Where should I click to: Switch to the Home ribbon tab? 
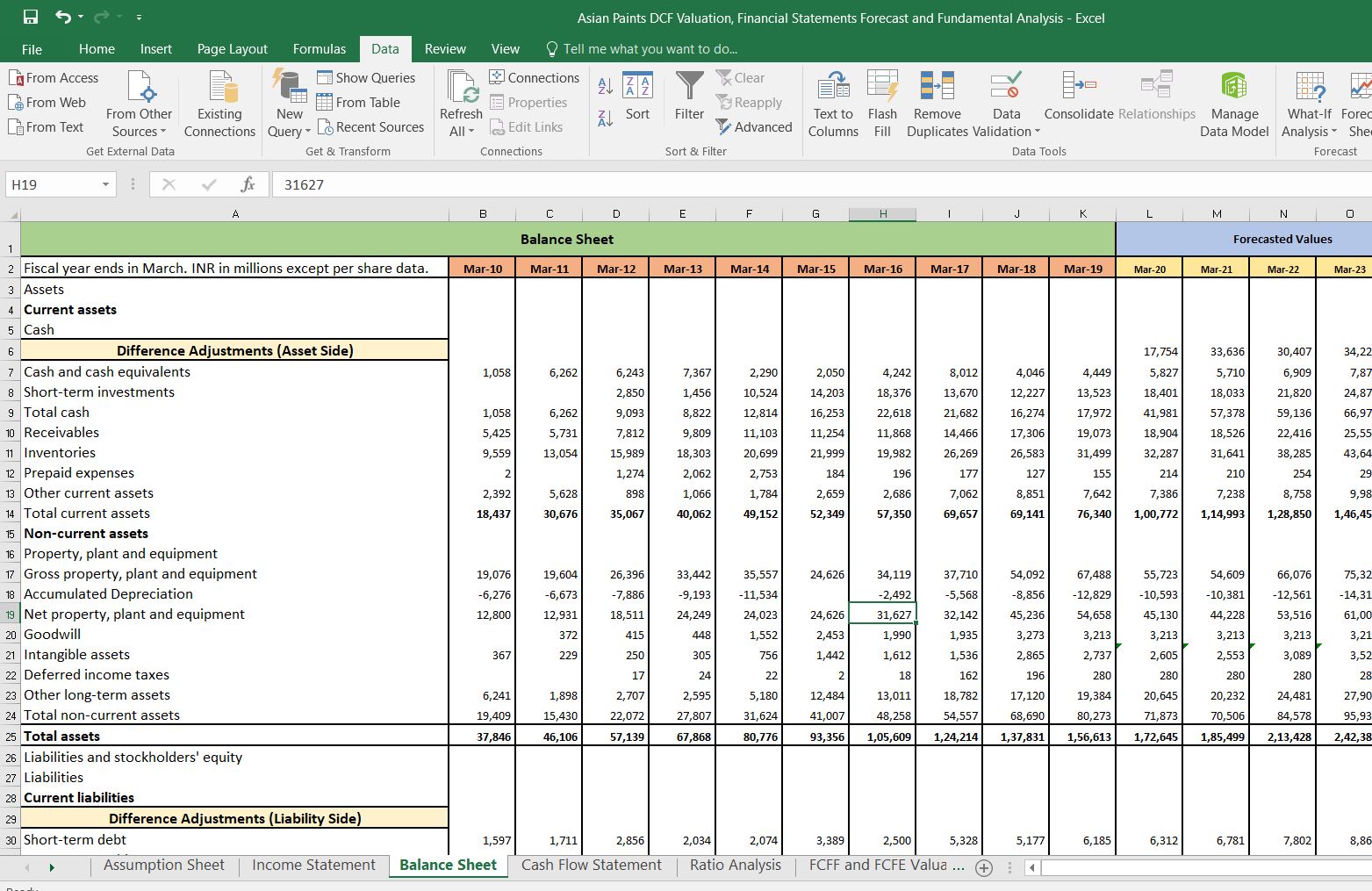coord(97,48)
